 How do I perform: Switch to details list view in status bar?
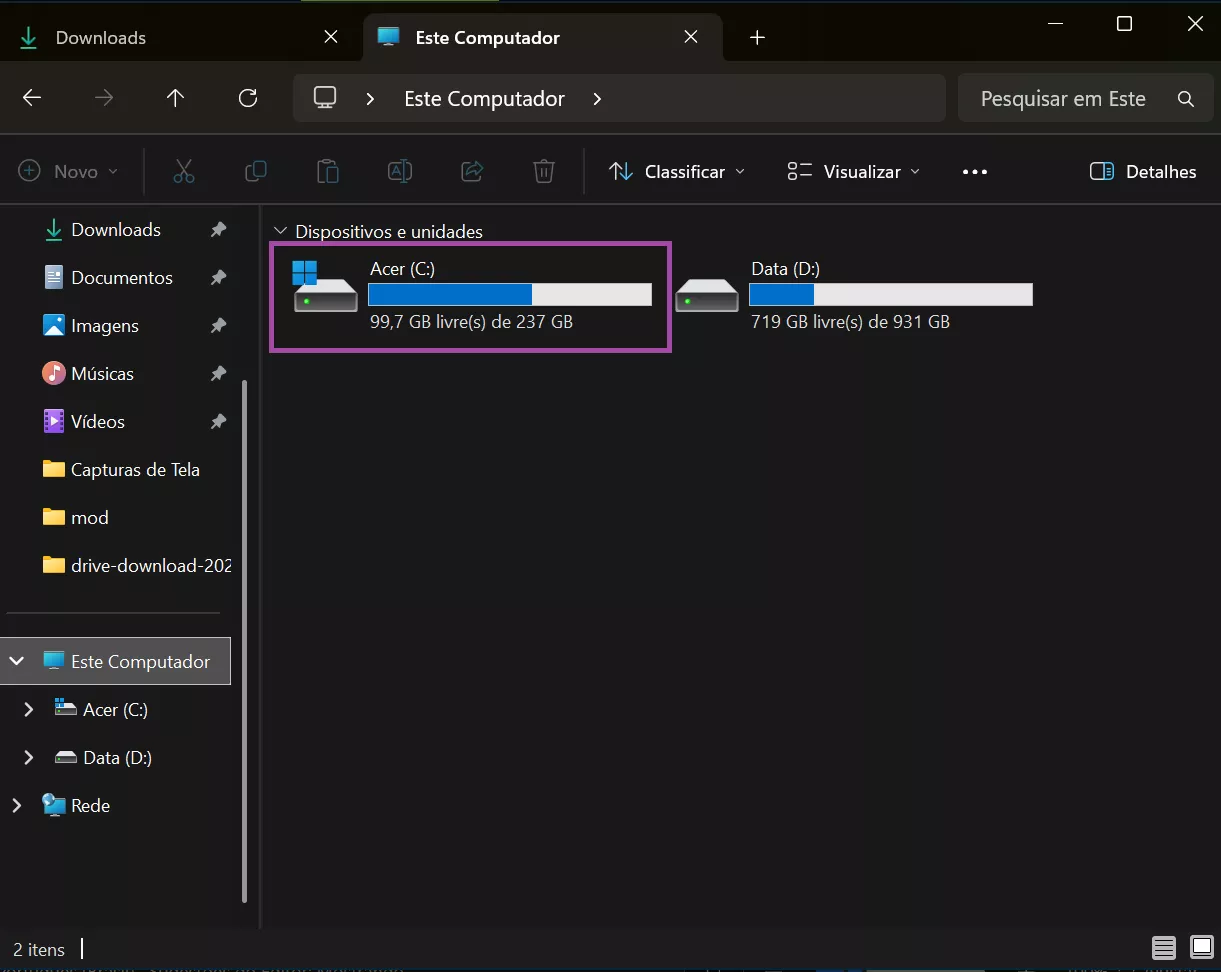[x=1163, y=947]
